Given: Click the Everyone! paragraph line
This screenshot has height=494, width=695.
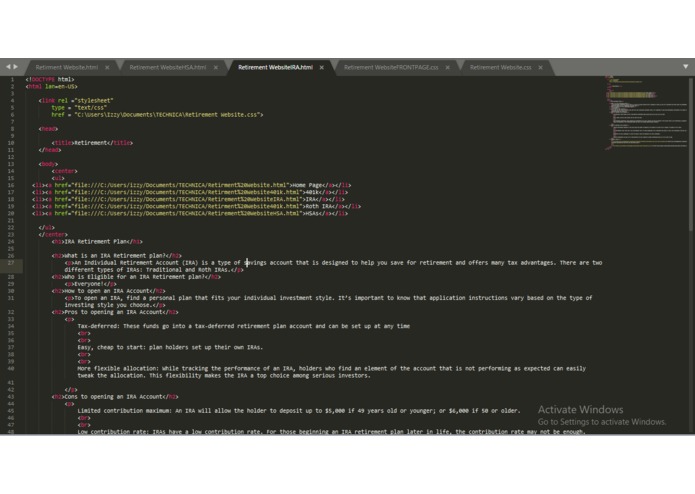Looking at the screenshot, I should coord(90,284).
